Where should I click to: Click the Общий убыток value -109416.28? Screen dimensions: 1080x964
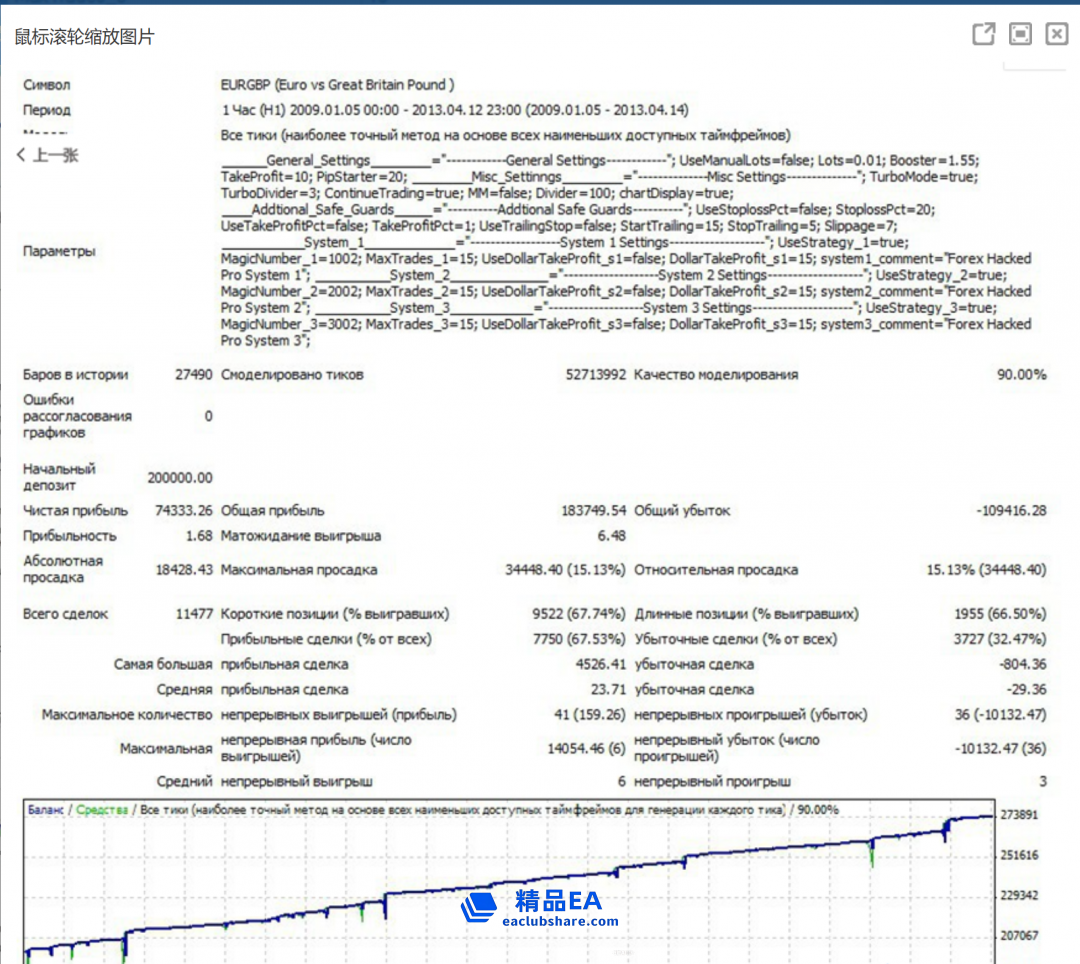pos(1011,510)
